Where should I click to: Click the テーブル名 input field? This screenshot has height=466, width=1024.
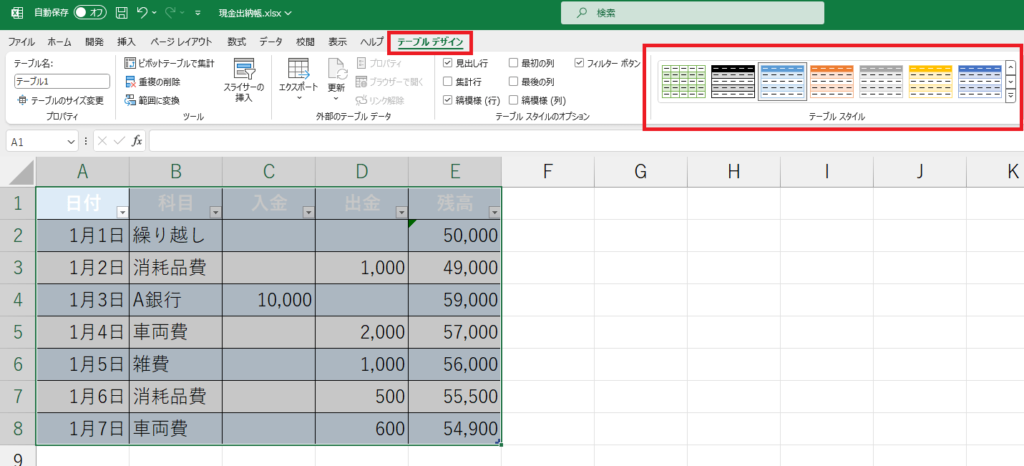tap(61, 81)
